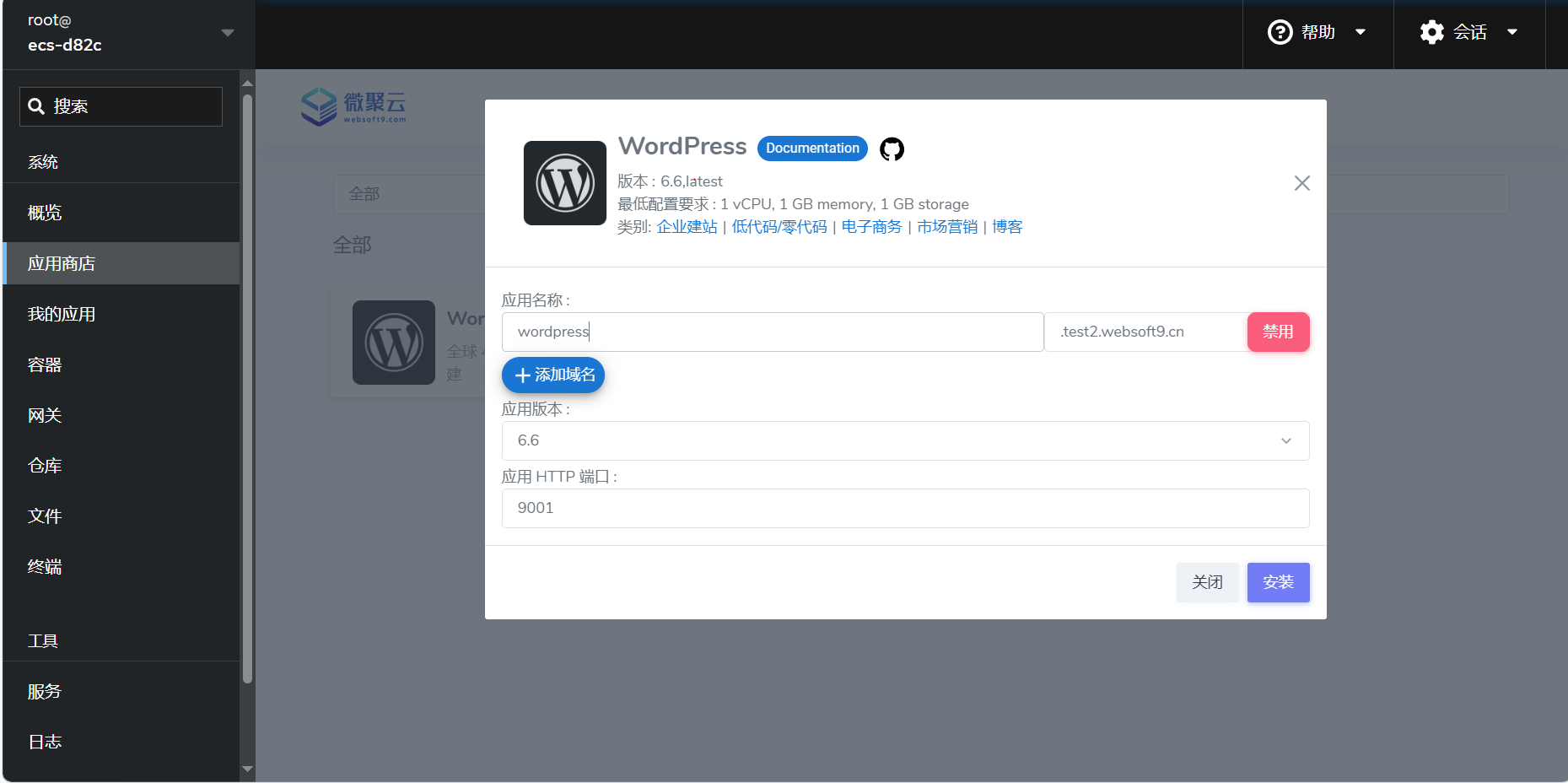This screenshot has width=1568, height=783.
Task: Focus the 应用 HTTP 端口 9001 field
Action: 905,508
